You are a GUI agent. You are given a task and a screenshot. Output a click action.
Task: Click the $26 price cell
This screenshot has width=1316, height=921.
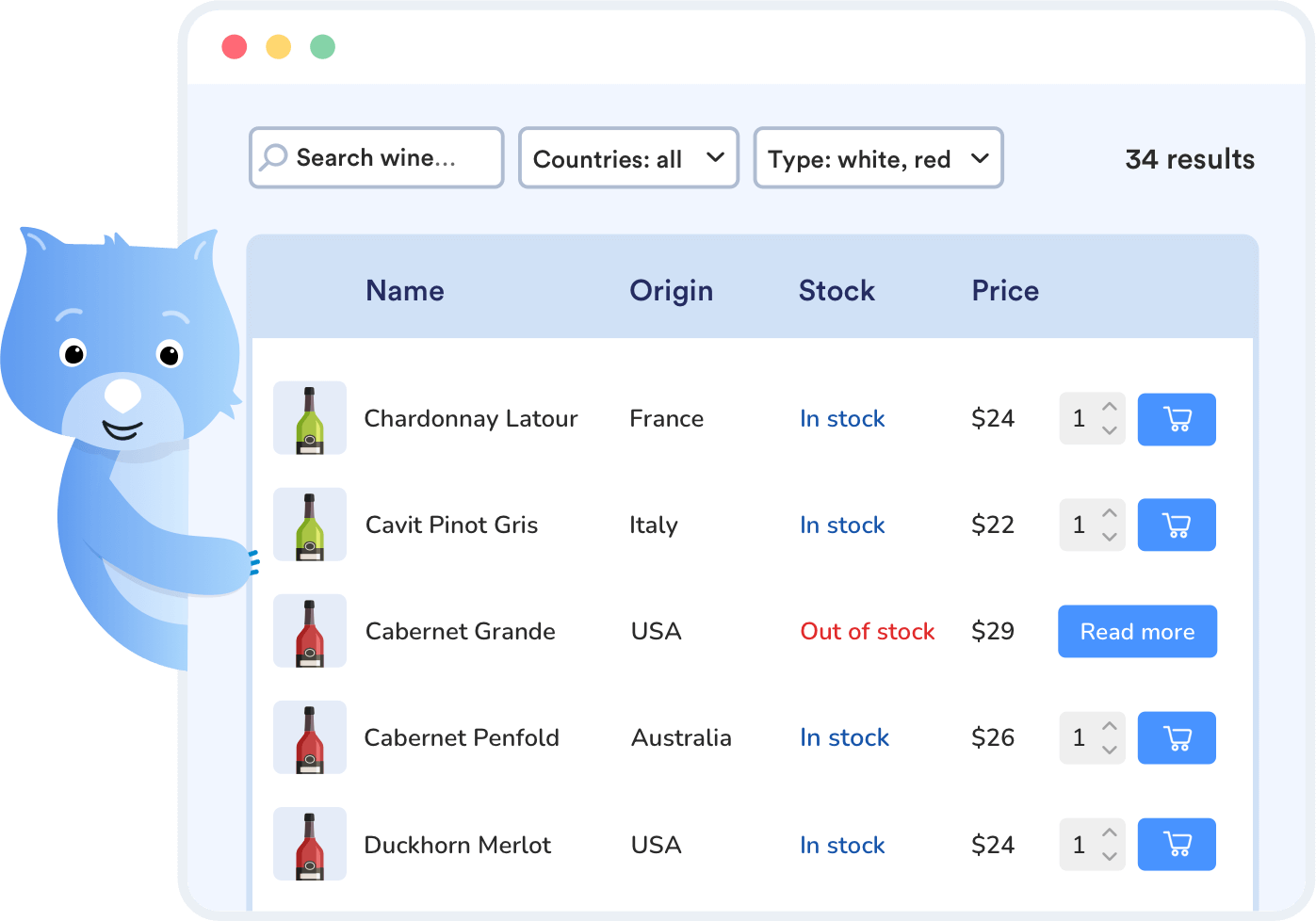point(993,737)
